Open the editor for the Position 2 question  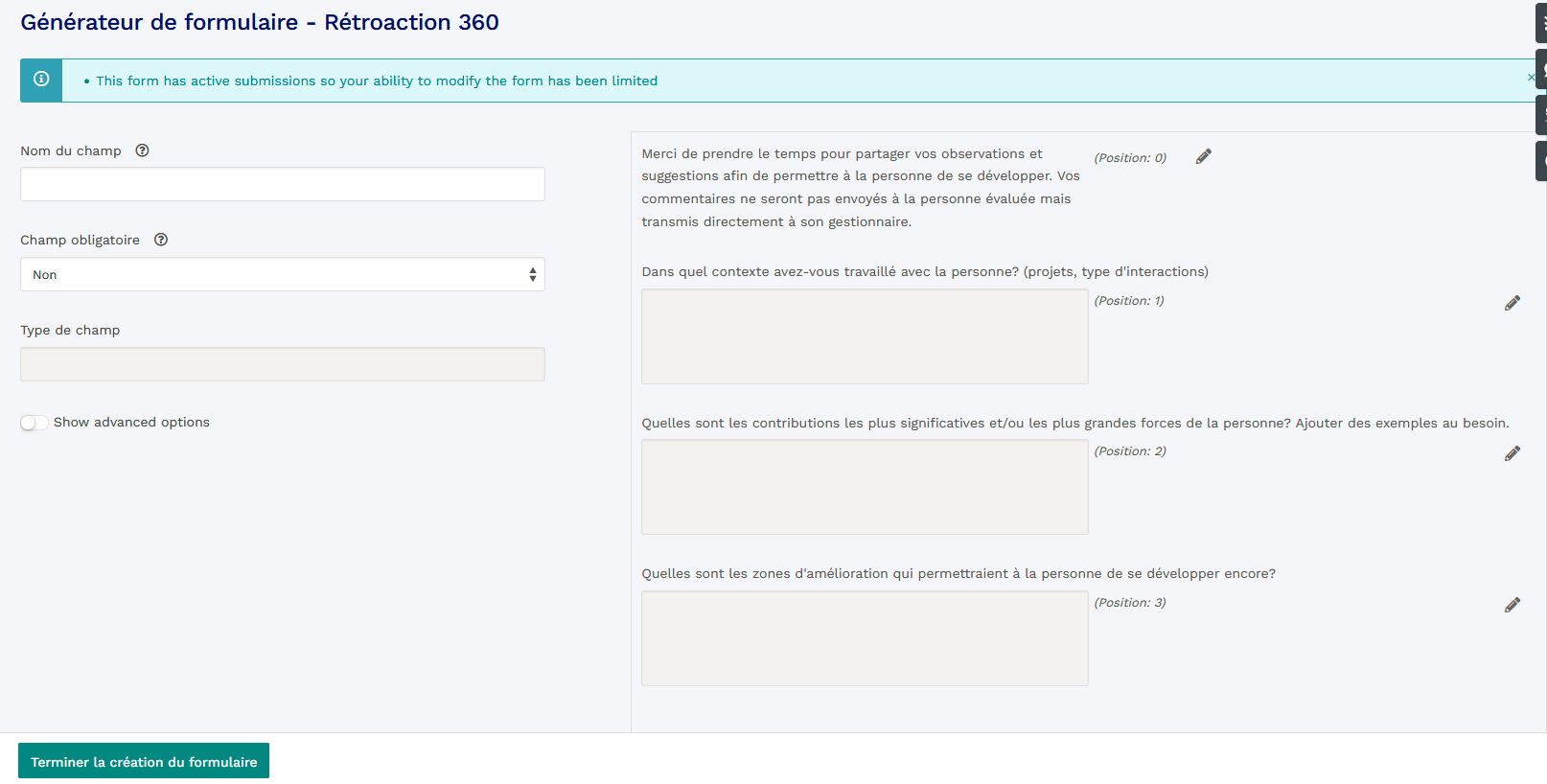[x=1512, y=453]
